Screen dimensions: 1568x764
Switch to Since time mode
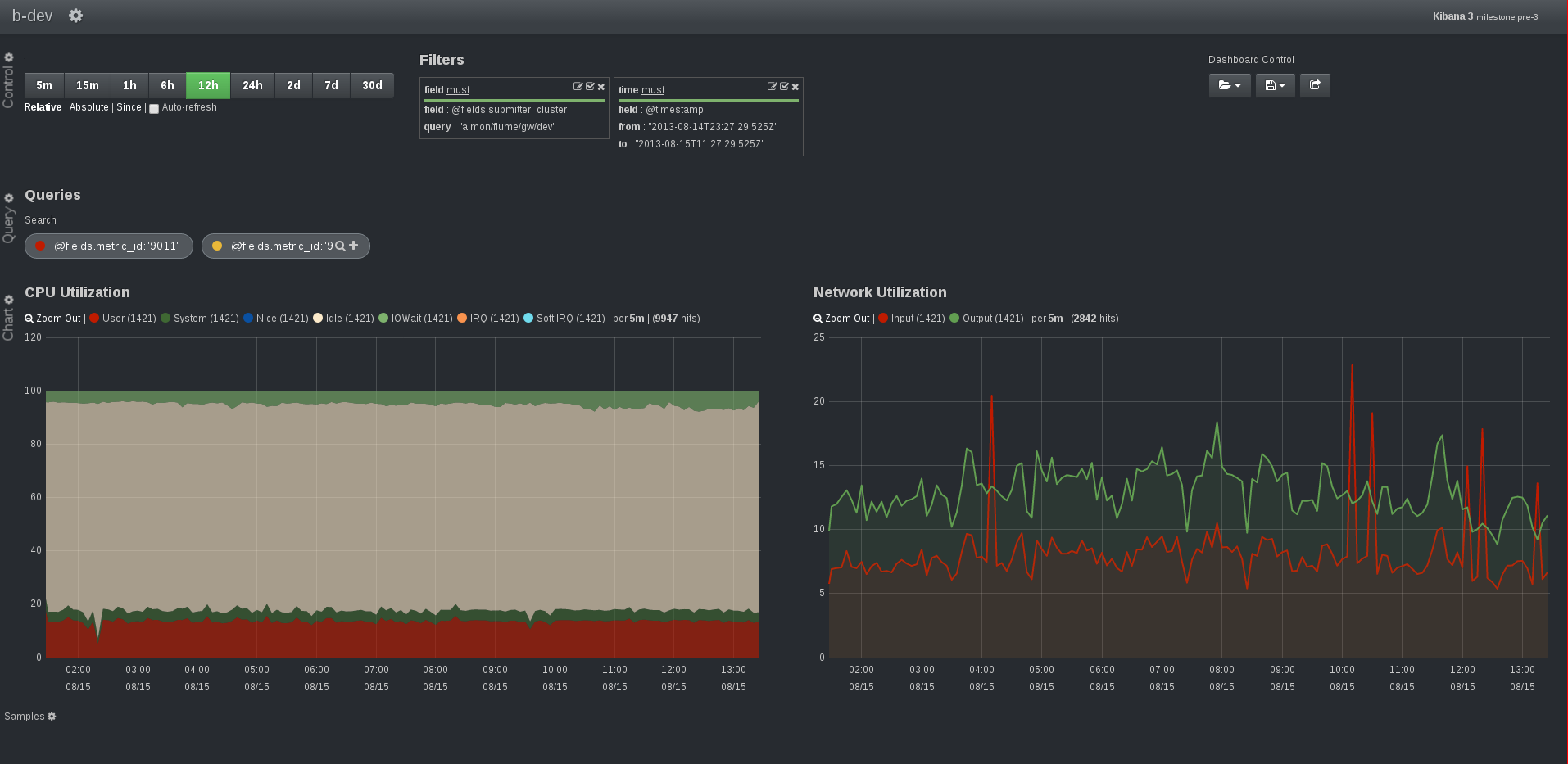129,107
